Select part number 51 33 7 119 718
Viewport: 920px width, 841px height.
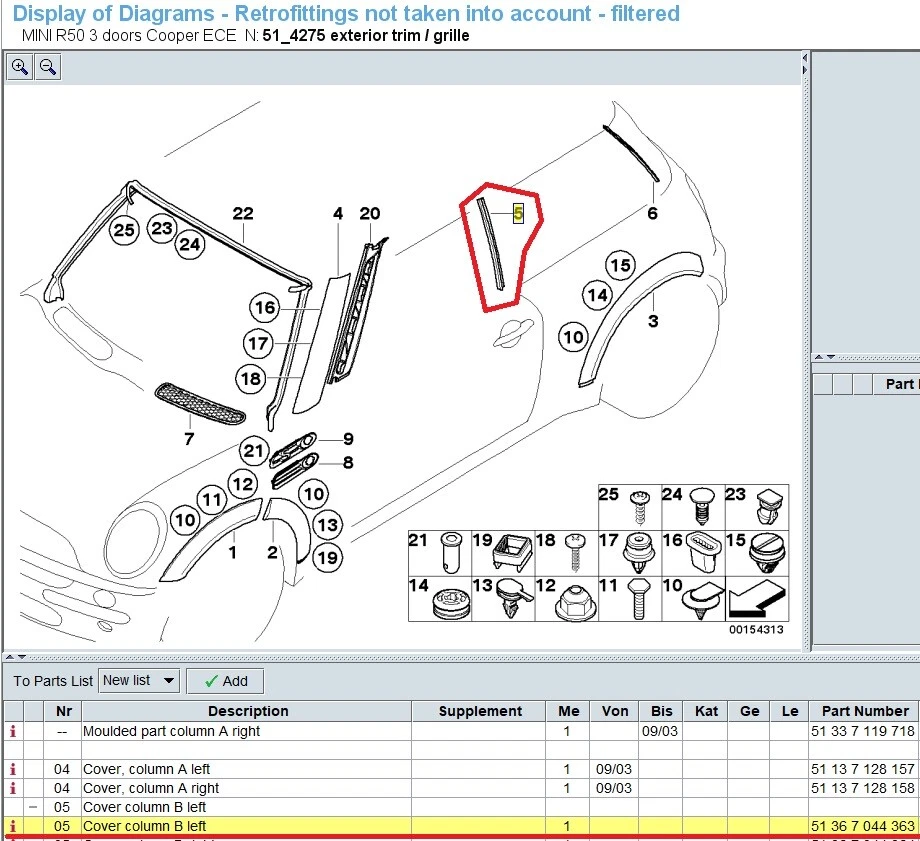(x=862, y=731)
